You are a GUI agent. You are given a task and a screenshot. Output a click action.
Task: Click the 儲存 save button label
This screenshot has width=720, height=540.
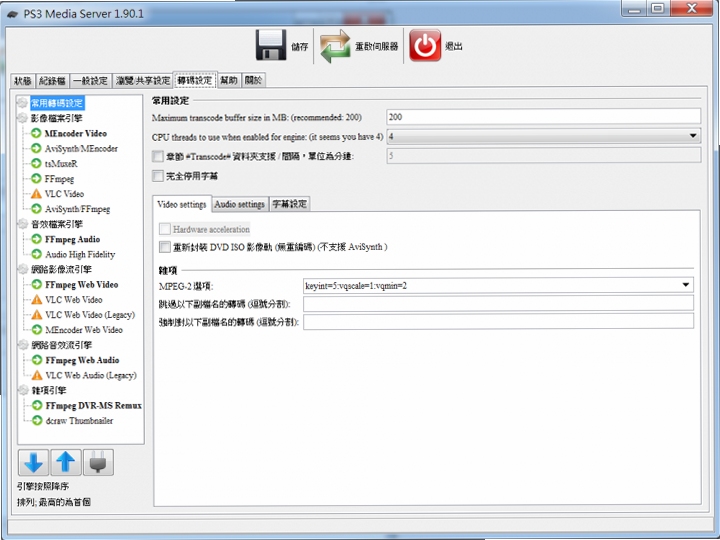pos(300,46)
